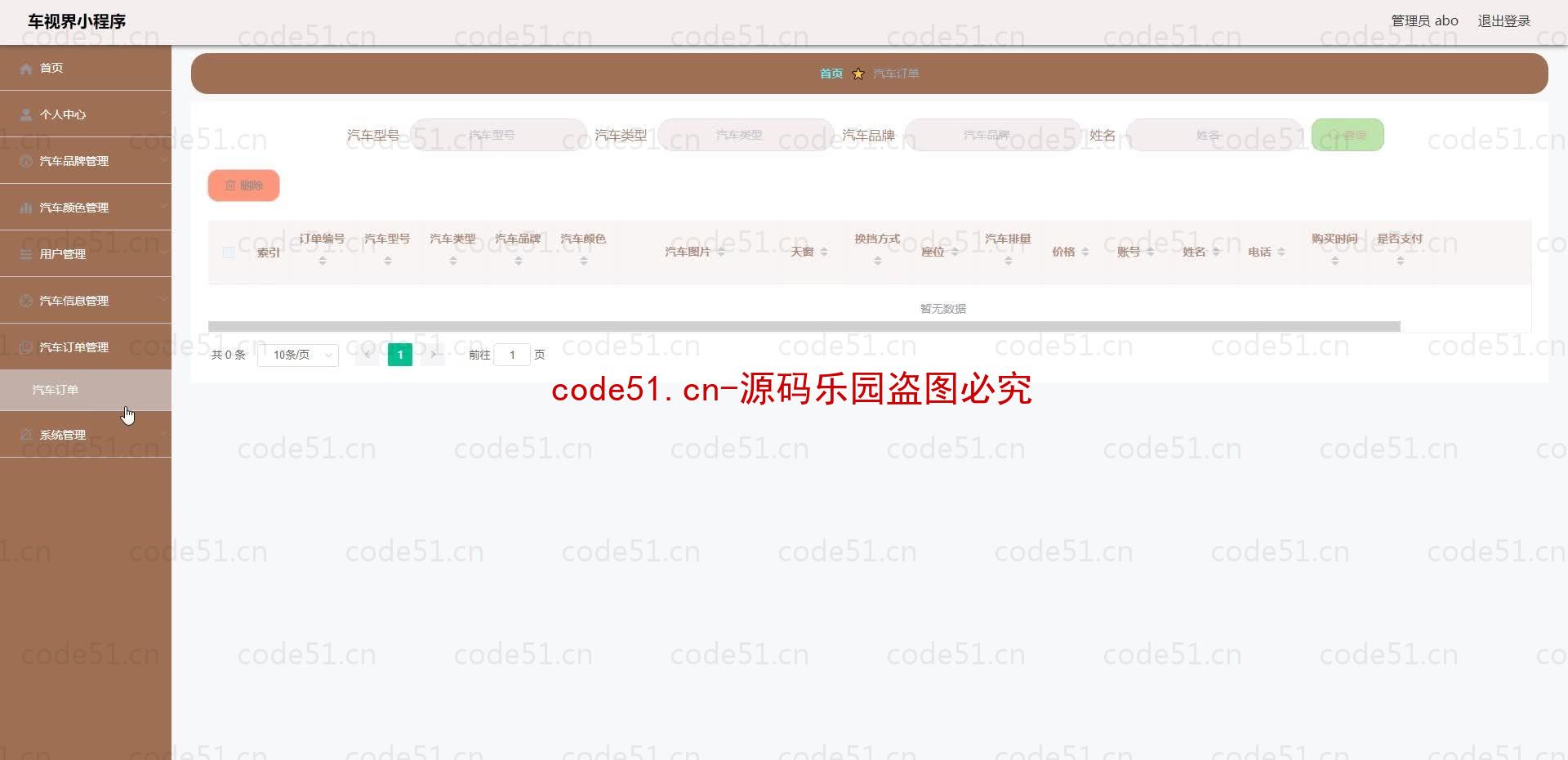Click the 暂无数据 empty table text
1568x760 pixels.
943,309
